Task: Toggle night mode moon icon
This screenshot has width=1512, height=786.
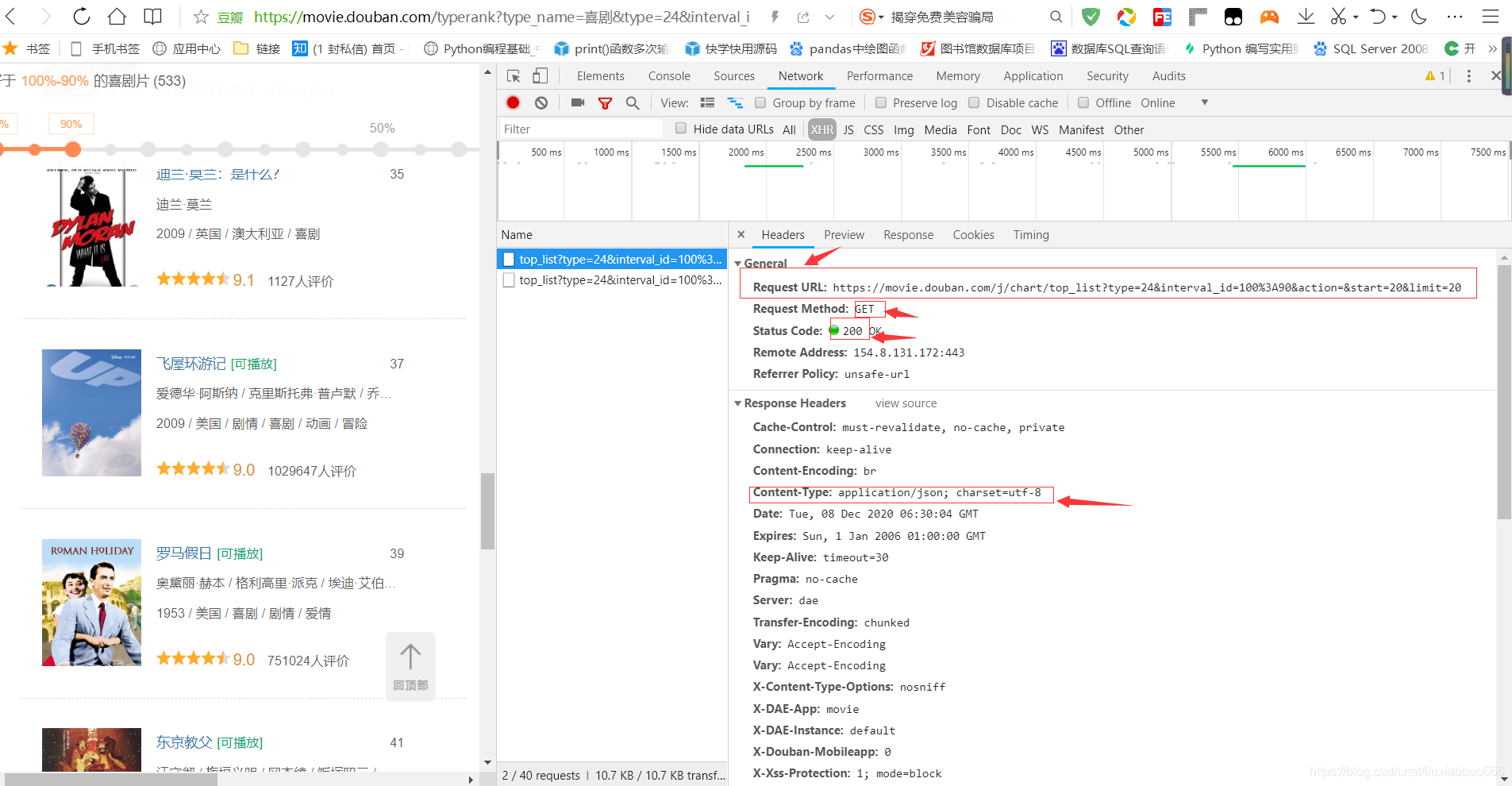Action: (1419, 17)
